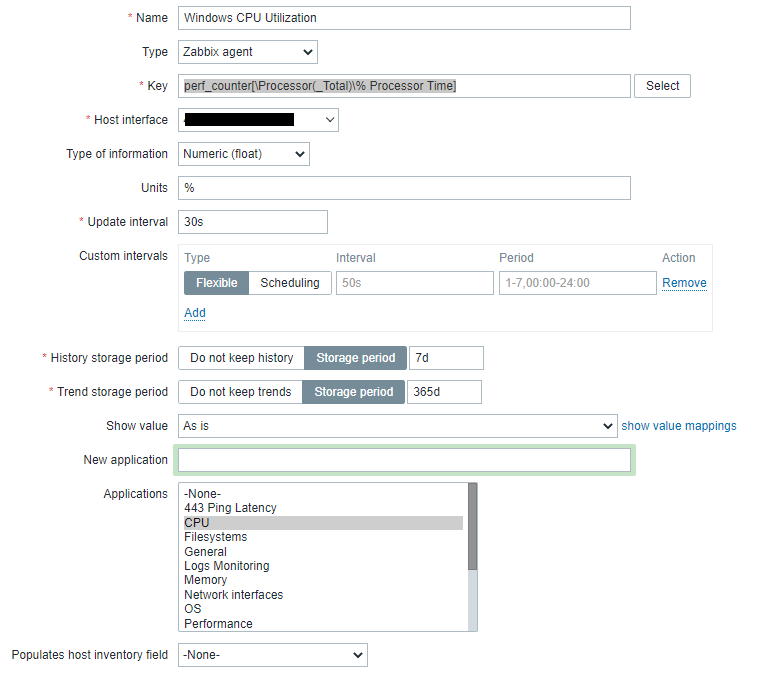Viewport: 770px width, 677px height.
Task: Select the Flexible interval type
Action: point(216,283)
